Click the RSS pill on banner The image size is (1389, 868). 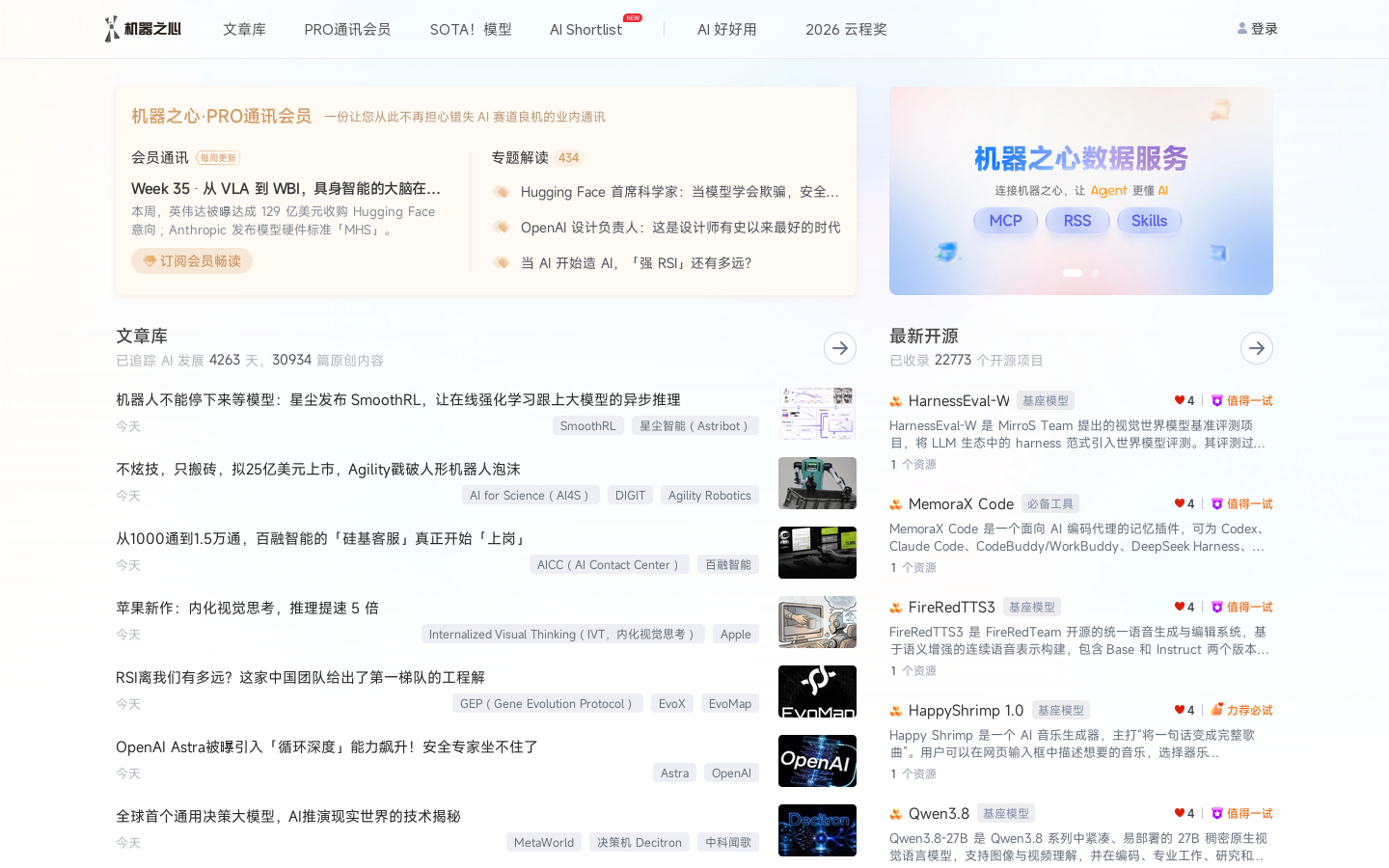pyautogui.click(x=1077, y=221)
